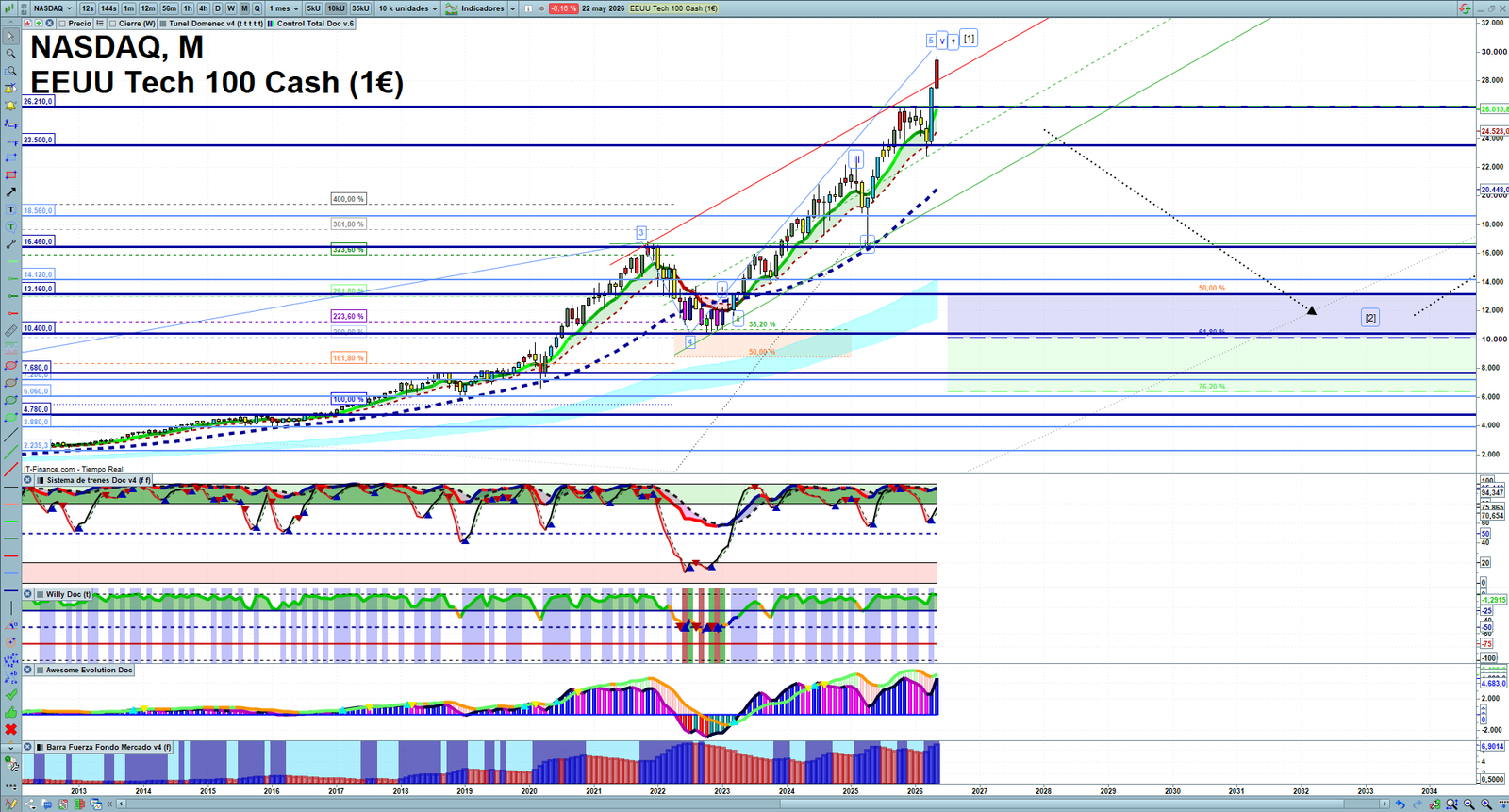Image resolution: width=1509 pixels, height=812 pixels.
Task: Select the boxed text T tool
Action: click(x=10, y=209)
